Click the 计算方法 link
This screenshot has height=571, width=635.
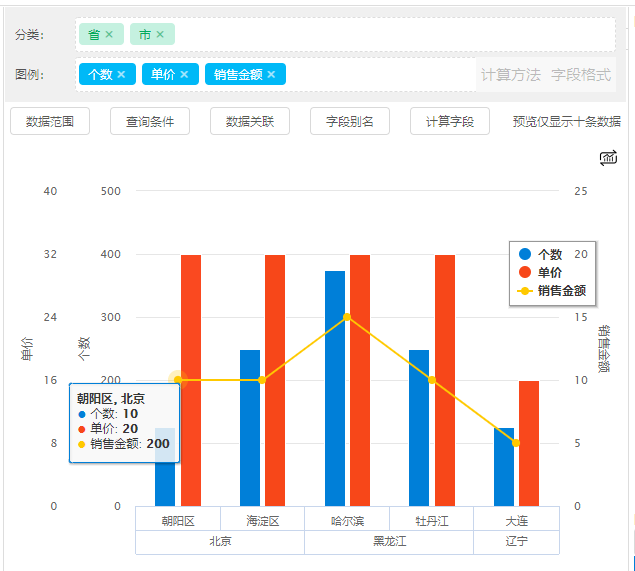tap(511, 75)
